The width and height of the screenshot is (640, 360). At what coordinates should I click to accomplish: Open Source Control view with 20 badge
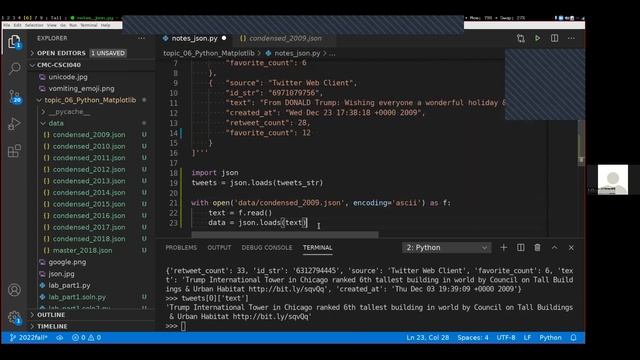point(14,96)
